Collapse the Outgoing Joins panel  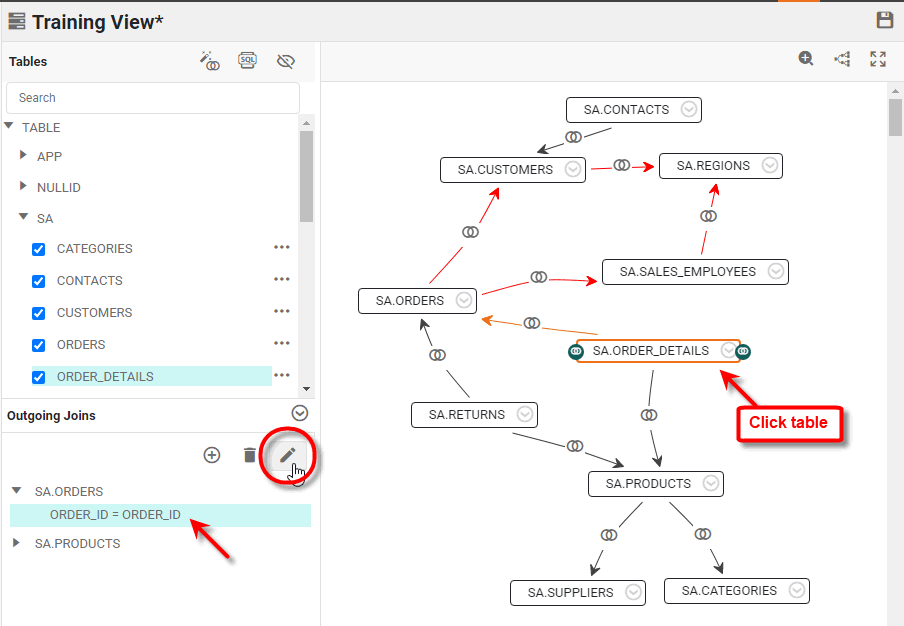click(x=299, y=413)
